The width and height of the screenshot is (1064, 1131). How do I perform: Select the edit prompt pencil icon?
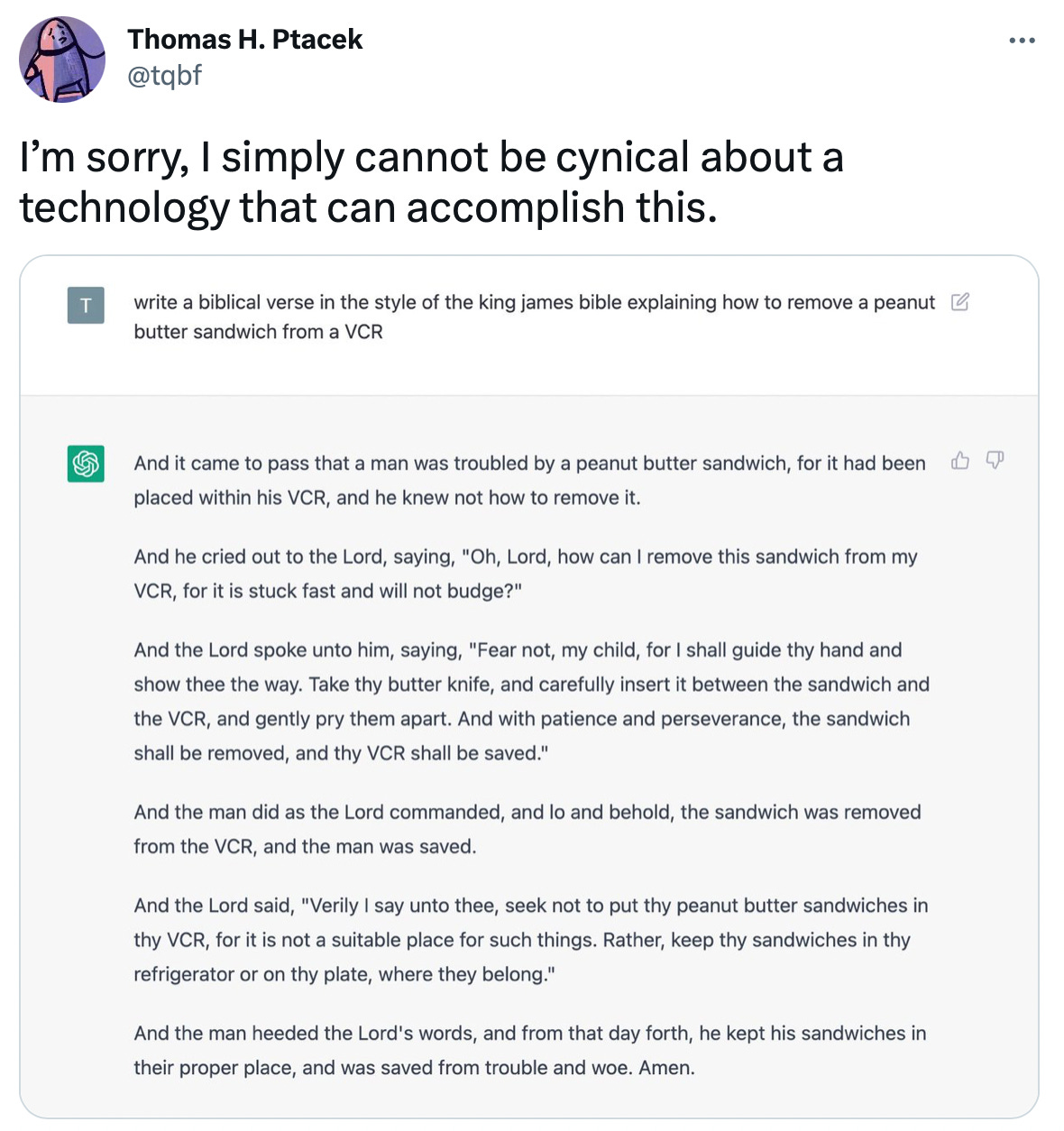click(x=960, y=303)
